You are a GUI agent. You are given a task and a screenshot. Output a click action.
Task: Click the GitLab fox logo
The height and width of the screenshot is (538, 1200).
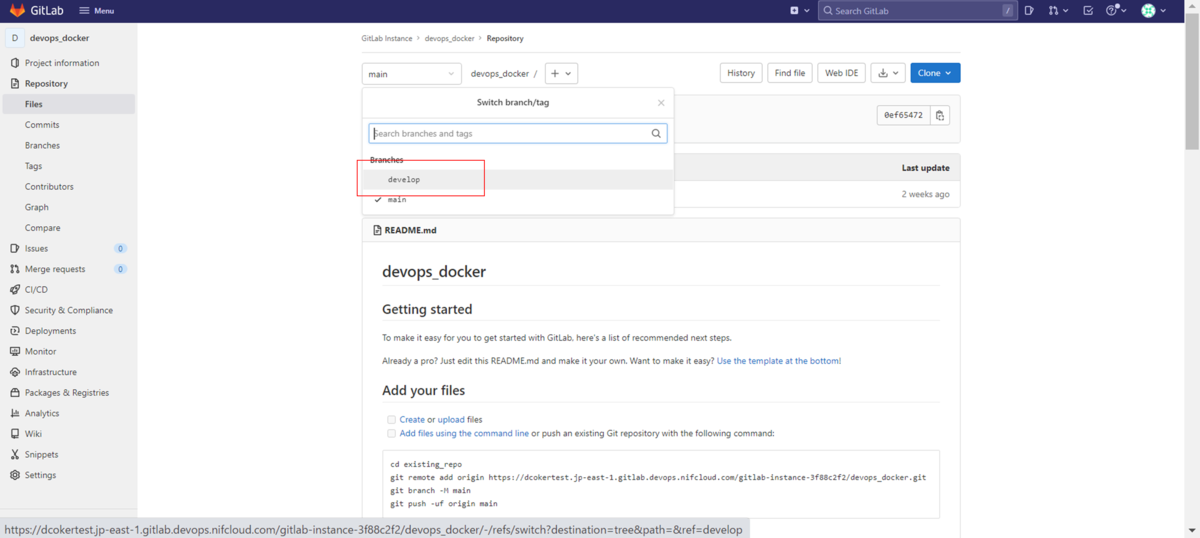pos(18,10)
